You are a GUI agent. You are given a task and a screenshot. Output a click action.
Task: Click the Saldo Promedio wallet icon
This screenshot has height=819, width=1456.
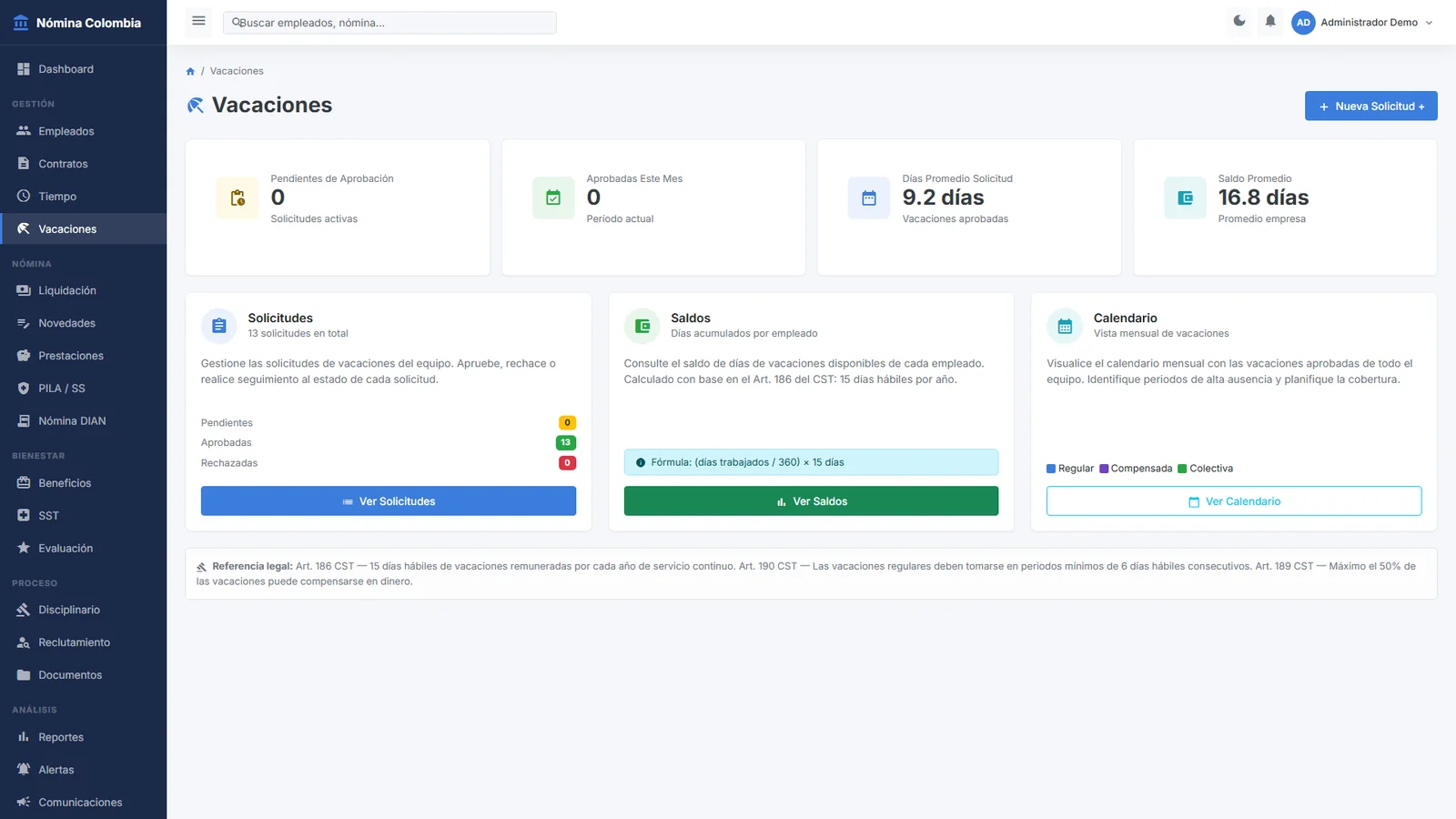(1185, 198)
